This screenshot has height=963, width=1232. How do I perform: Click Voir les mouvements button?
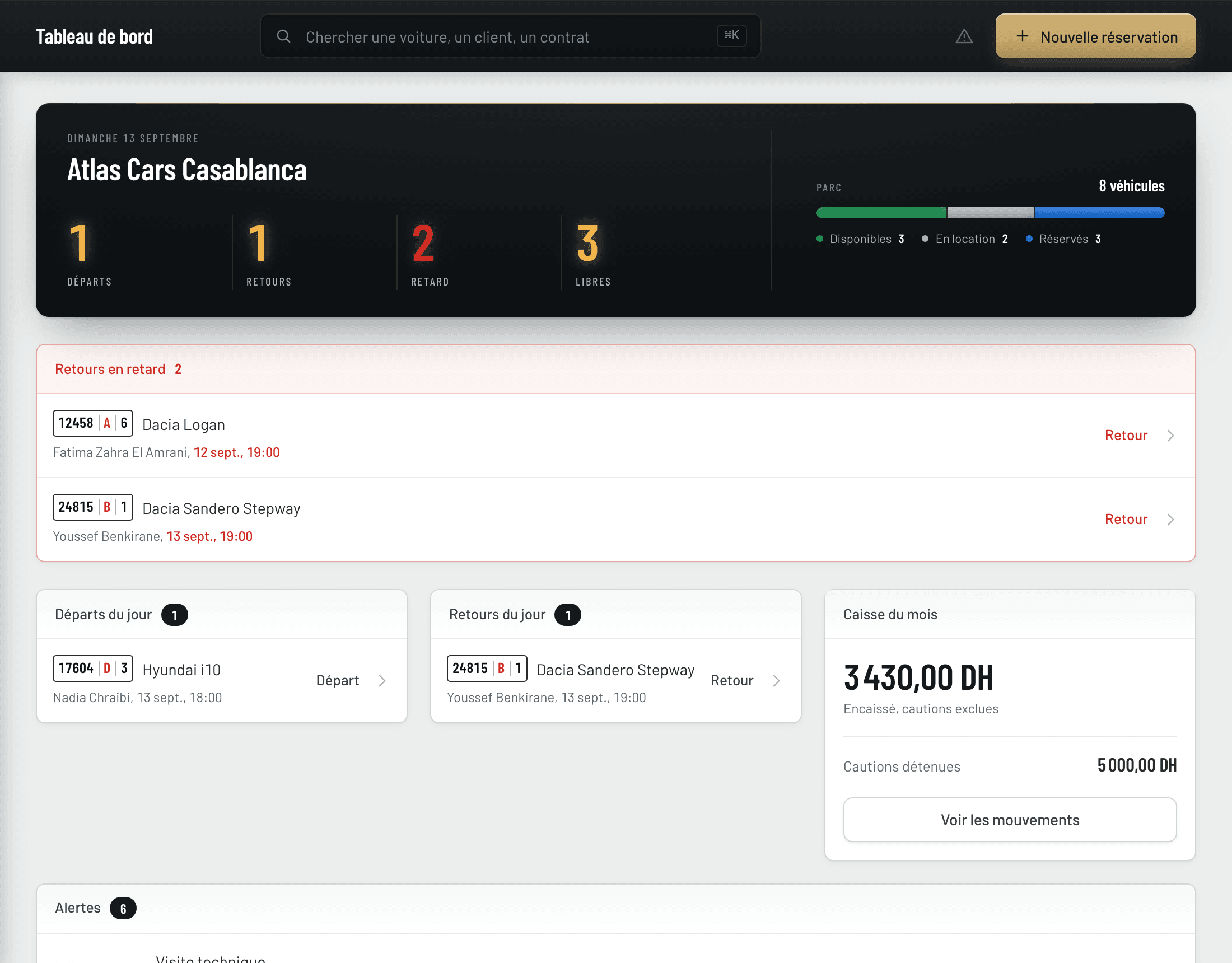1010,820
